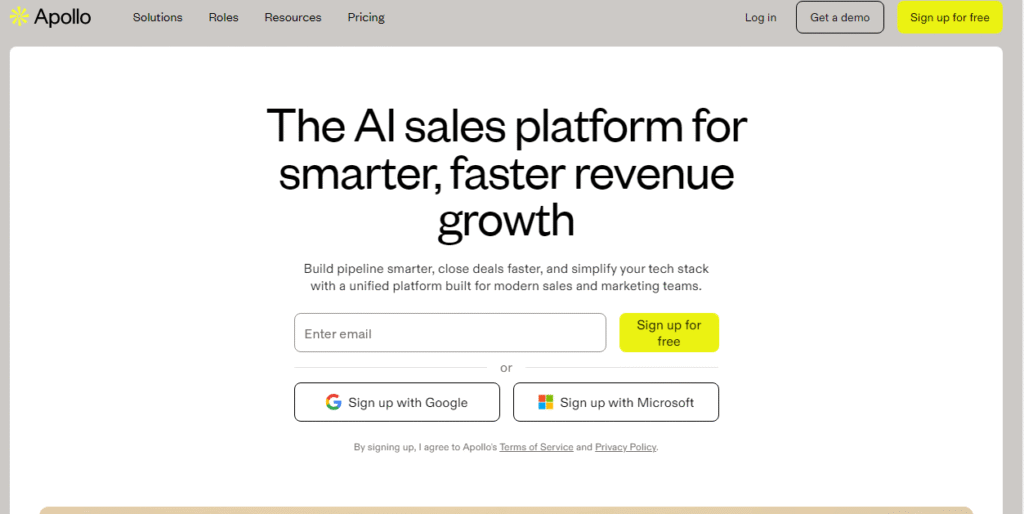
Task: Open the Roles navigation menu
Action: [x=224, y=18]
